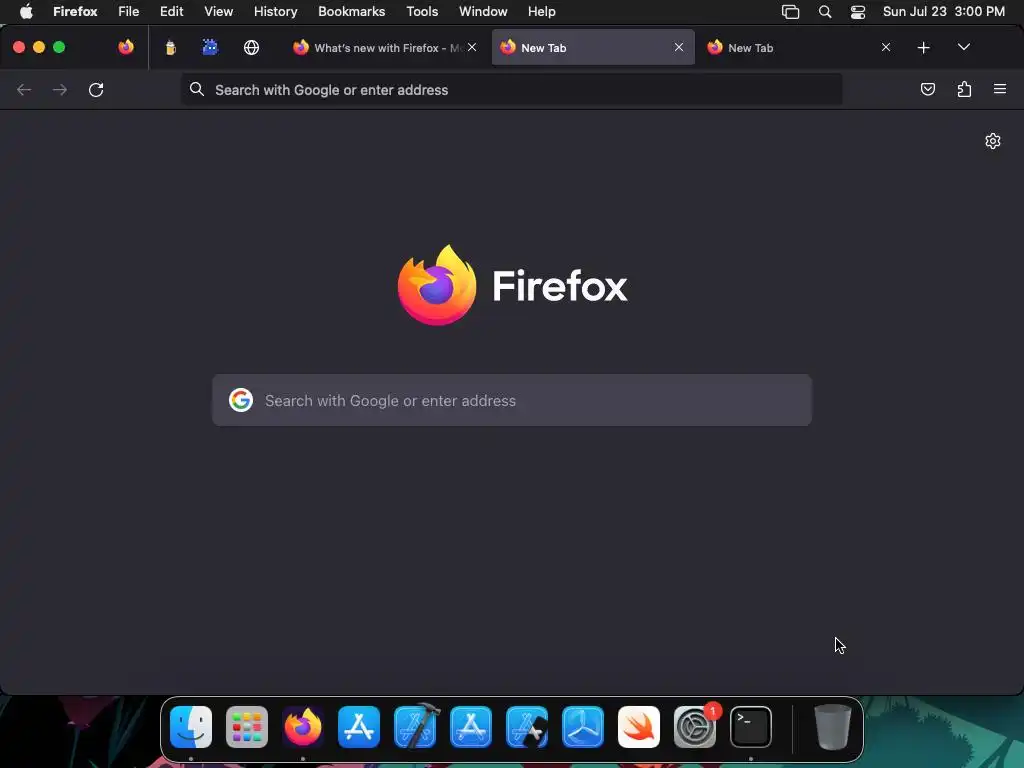Screen dimensions: 1024x768
Task: Open Terminal from the Dock
Action: point(751,727)
